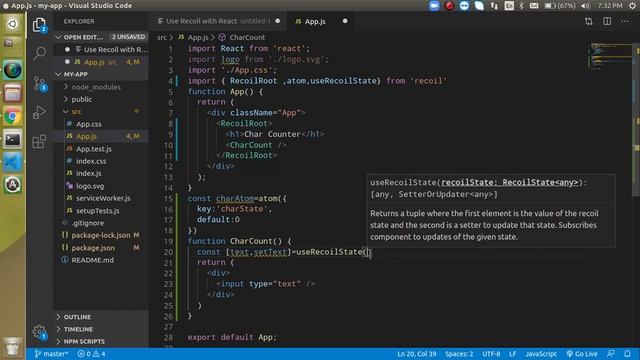Launch Chrome from the Ubuntu dock
This screenshot has height=360, width=640.
pos(13,117)
